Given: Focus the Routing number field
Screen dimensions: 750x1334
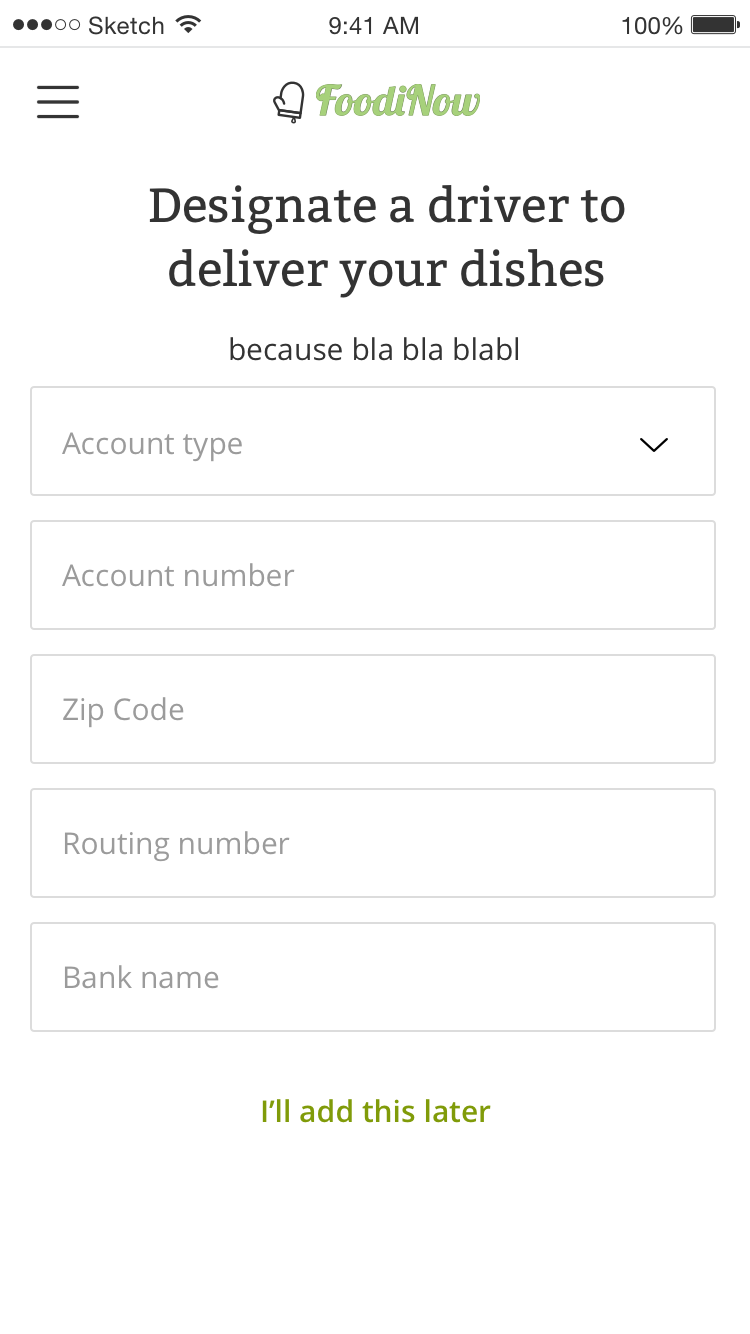Looking at the screenshot, I should pos(373,843).
